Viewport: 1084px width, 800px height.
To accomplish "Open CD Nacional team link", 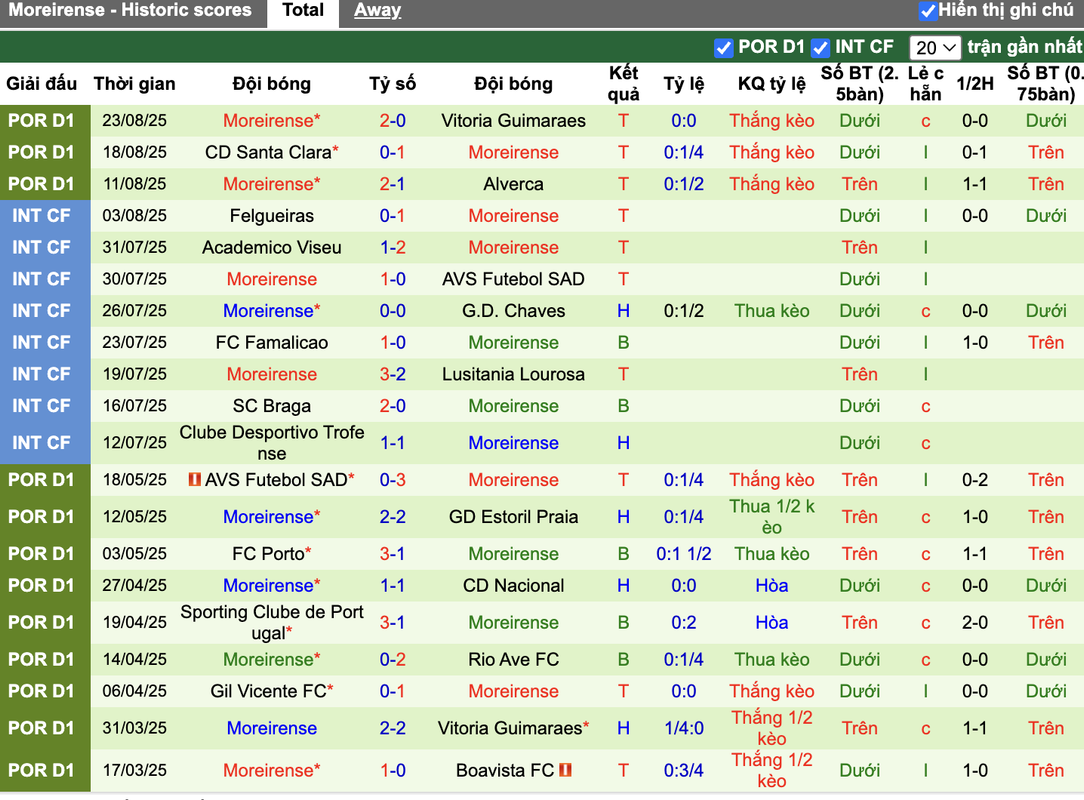I will pyautogui.click(x=514, y=586).
